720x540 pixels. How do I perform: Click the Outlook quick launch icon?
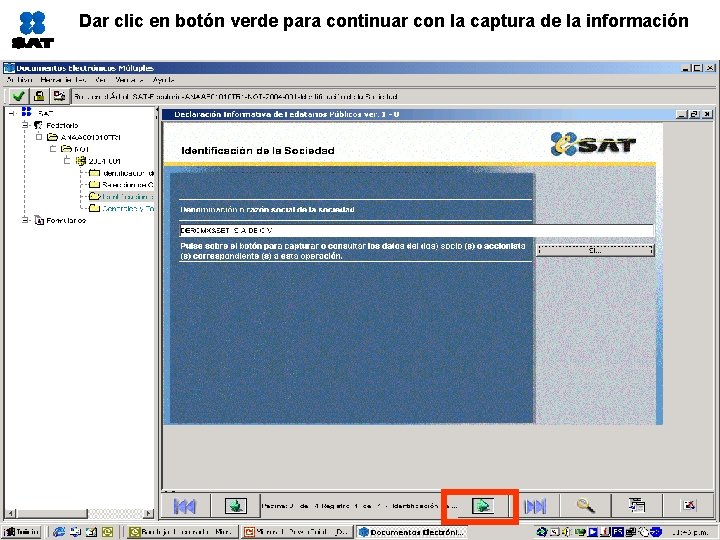[107, 532]
